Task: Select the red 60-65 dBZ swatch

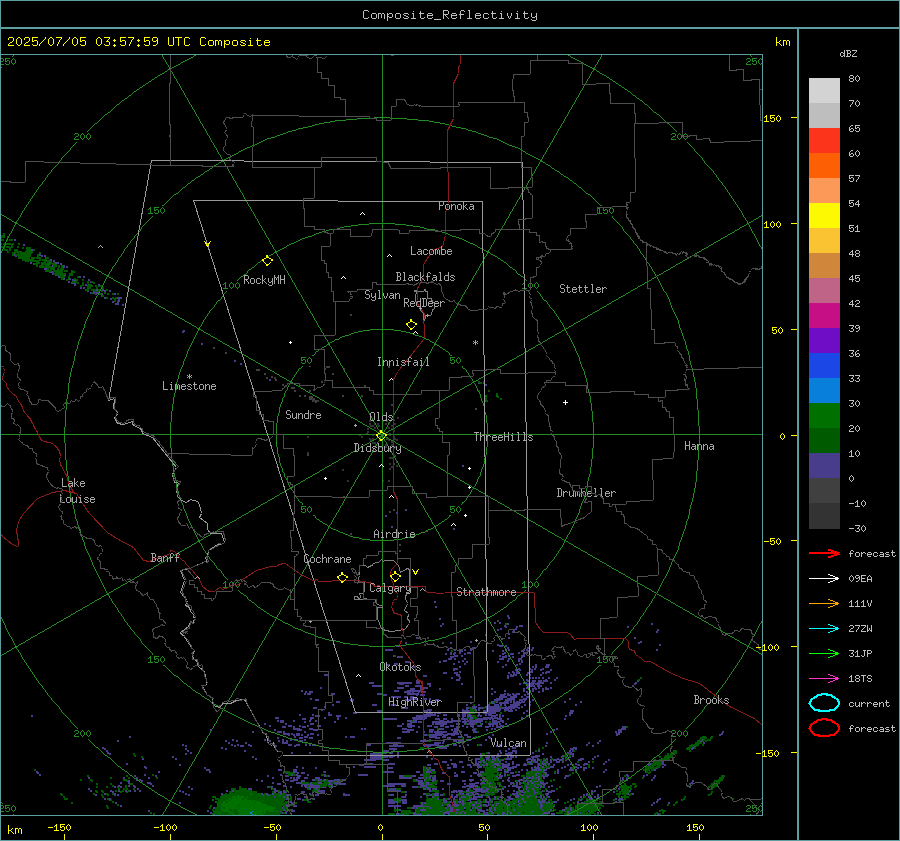Action: tap(824, 141)
